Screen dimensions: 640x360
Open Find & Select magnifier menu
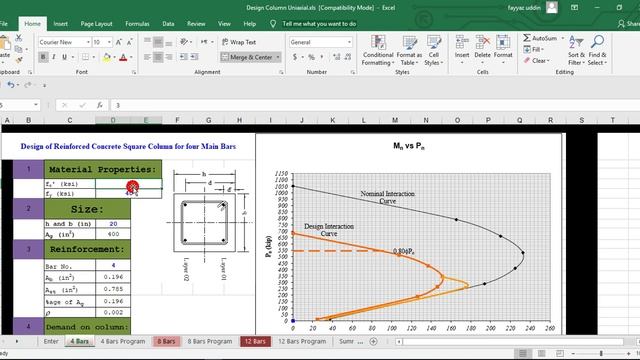click(x=598, y=50)
